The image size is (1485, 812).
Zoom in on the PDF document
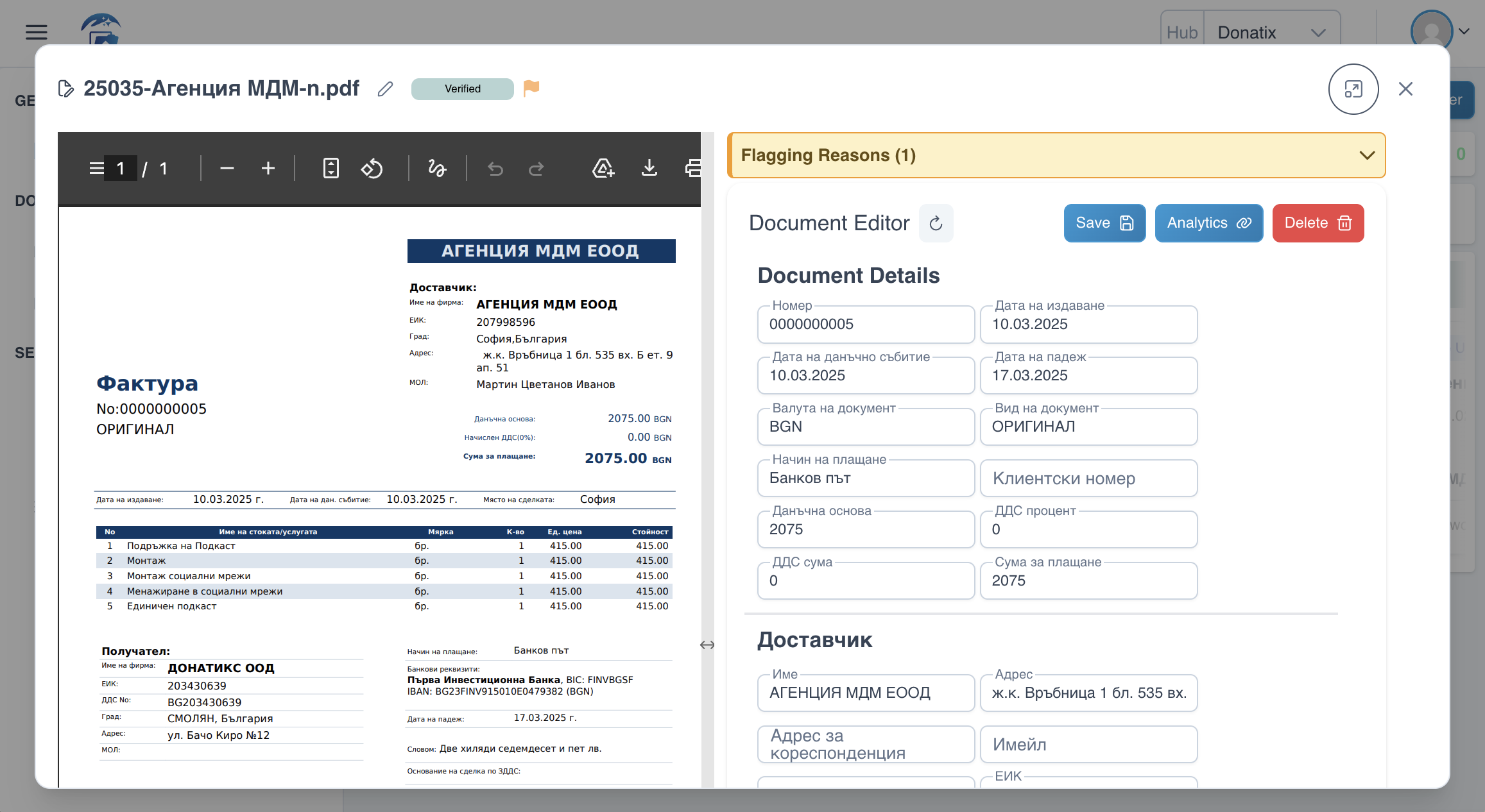coord(268,168)
